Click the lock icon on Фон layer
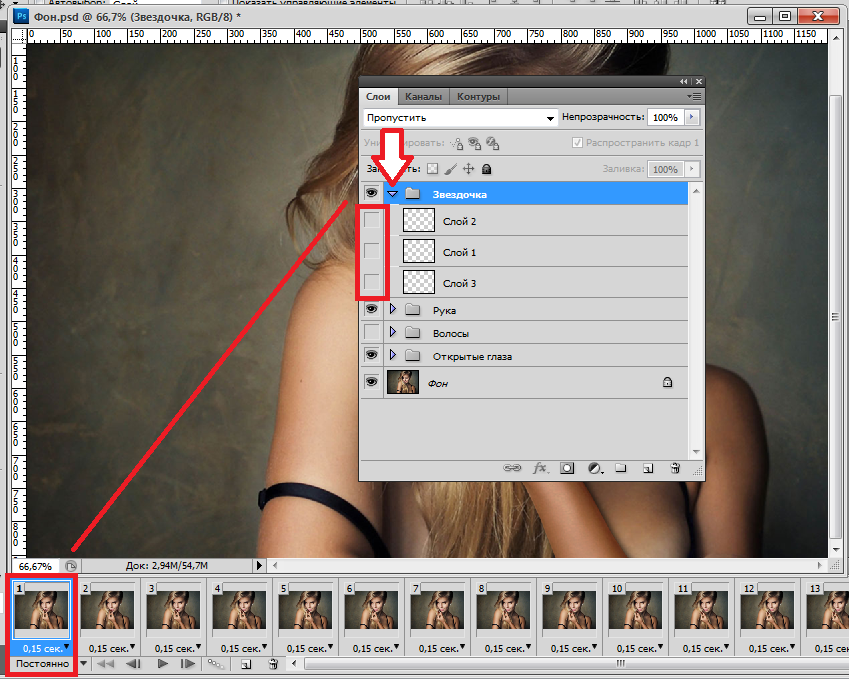The height and width of the screenshot is (679, 849). pyautogui.click(x=668, y=382)
